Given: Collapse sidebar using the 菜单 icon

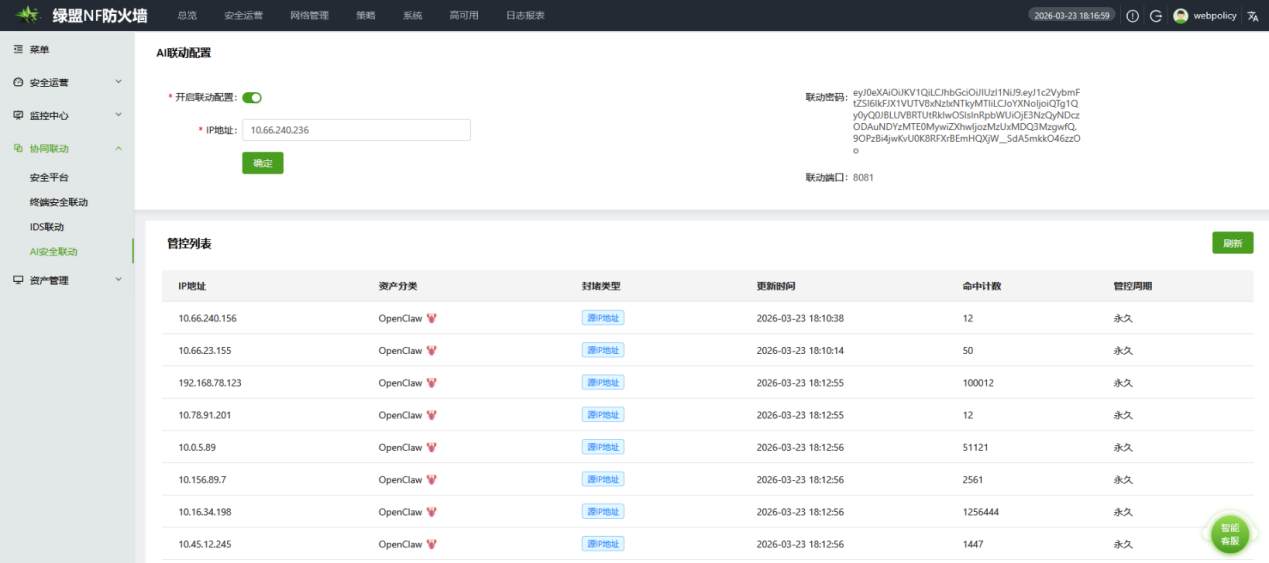Looking at the screenshot, I should [x=18, y=49].
